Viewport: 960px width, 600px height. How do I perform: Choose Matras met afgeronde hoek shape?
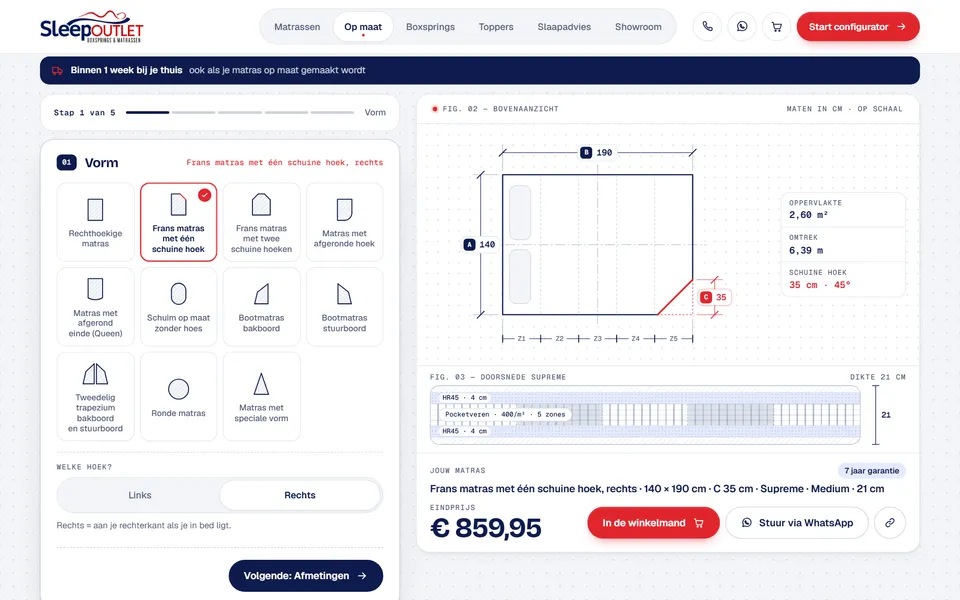coord(344,222)
